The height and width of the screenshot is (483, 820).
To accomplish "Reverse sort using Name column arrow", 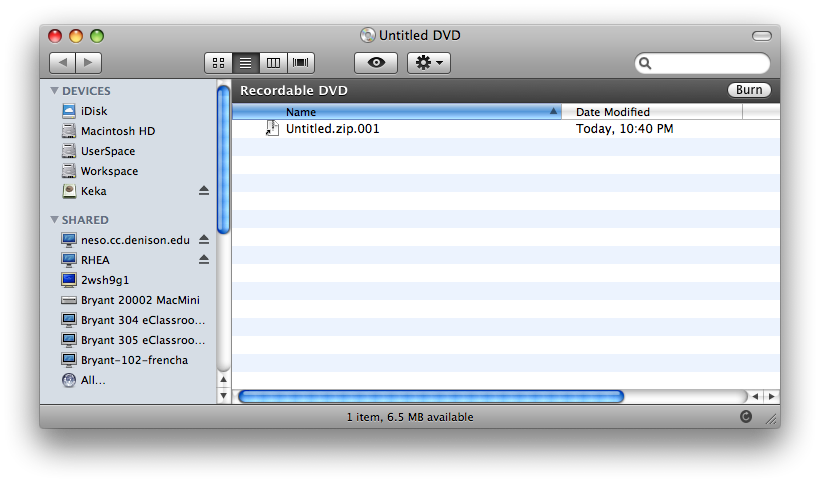I will point(553,111).
